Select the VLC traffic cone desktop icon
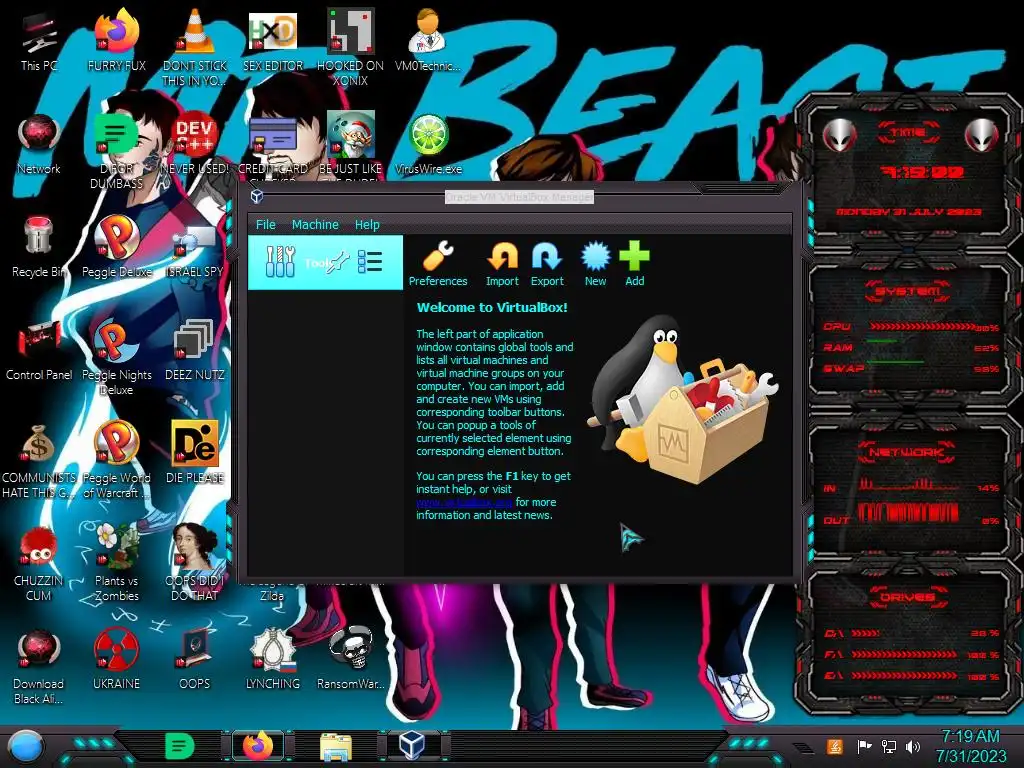 pyautogui.click(x=195, y=47)
